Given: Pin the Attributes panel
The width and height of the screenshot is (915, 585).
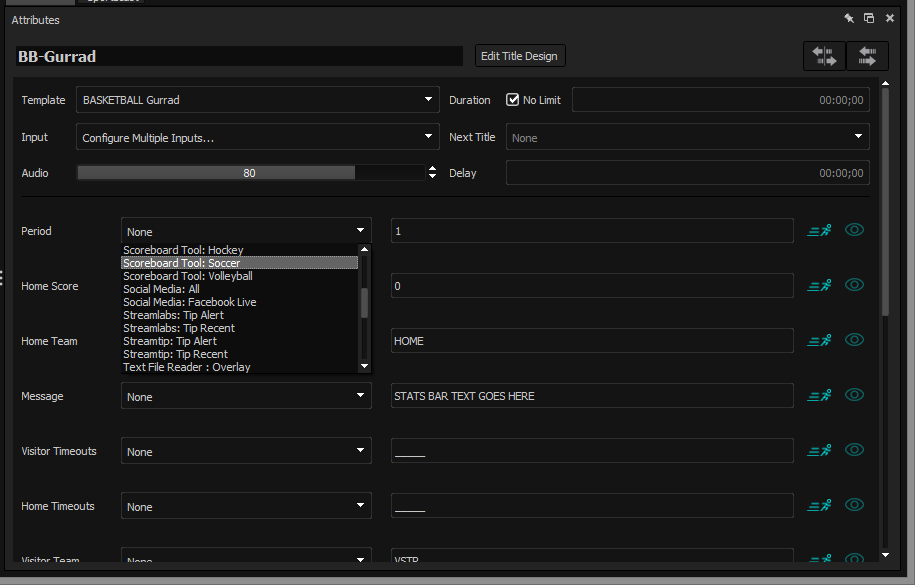Looking at the screenshot, I should [x=849, y=19].
